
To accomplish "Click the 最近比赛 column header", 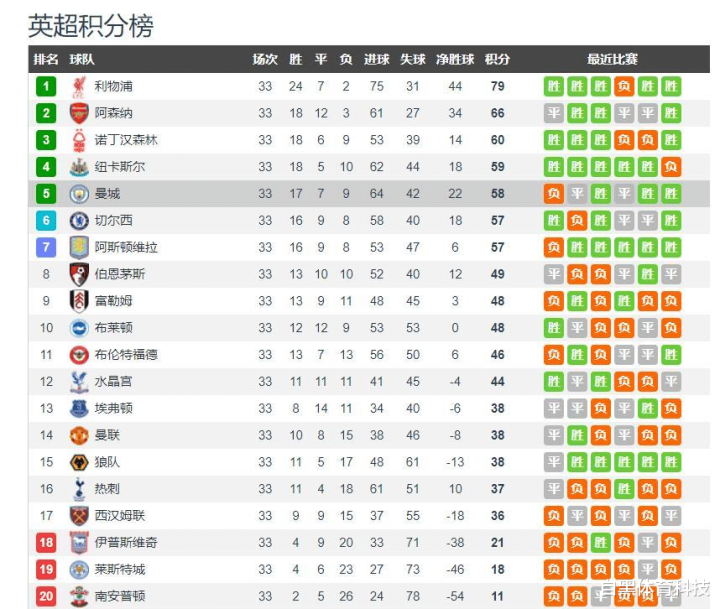I will click(612, 59).
